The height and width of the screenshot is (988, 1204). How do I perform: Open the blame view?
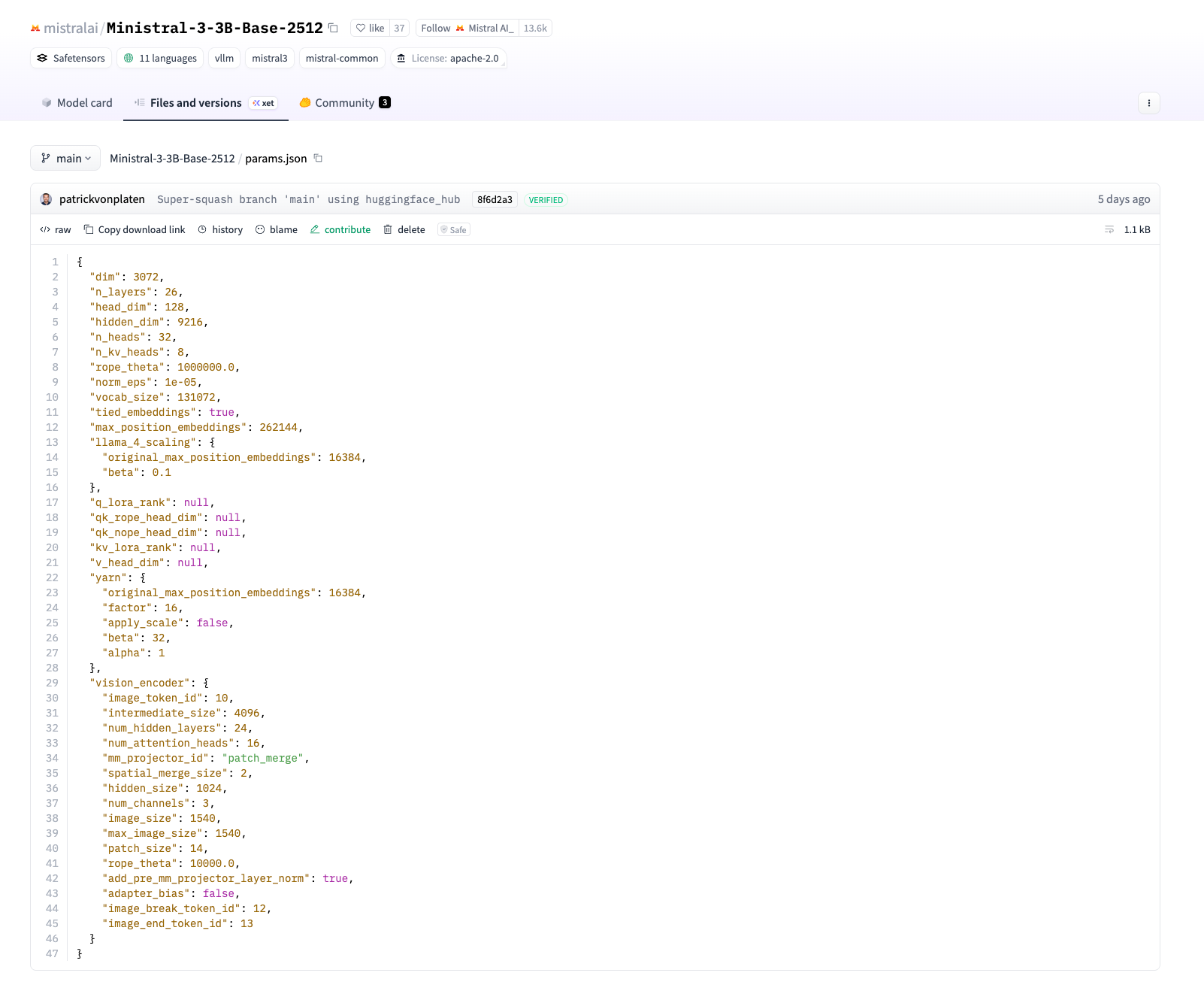pyautogui.click(x=277, y=229)
